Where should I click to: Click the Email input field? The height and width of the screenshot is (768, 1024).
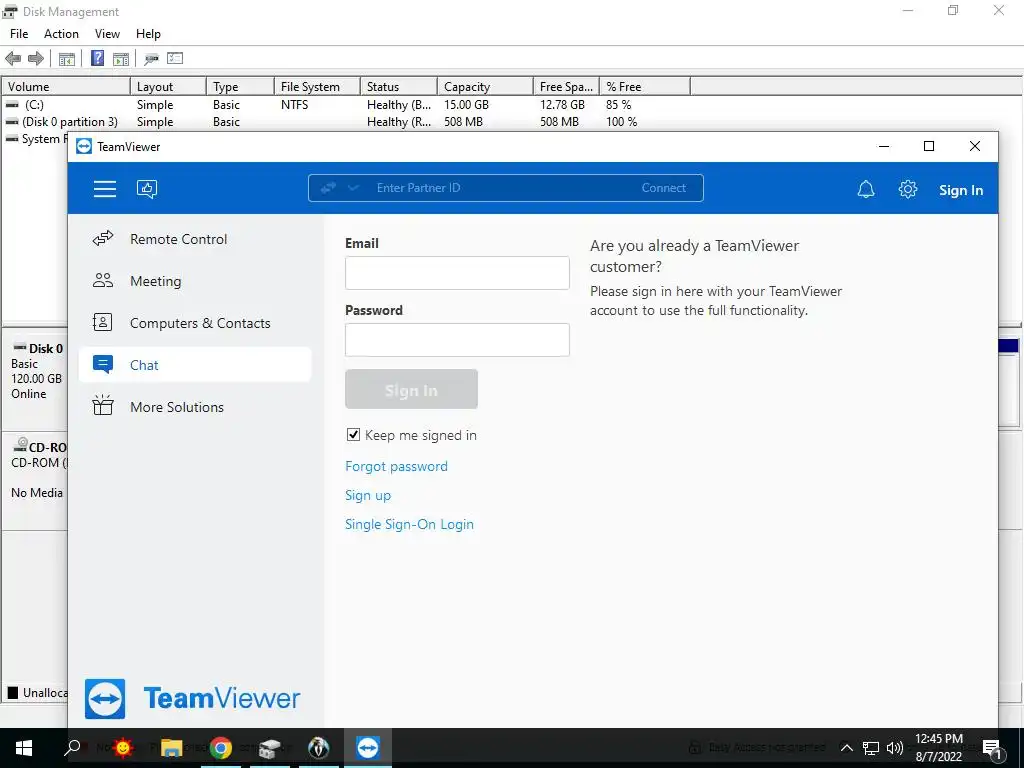457,273
